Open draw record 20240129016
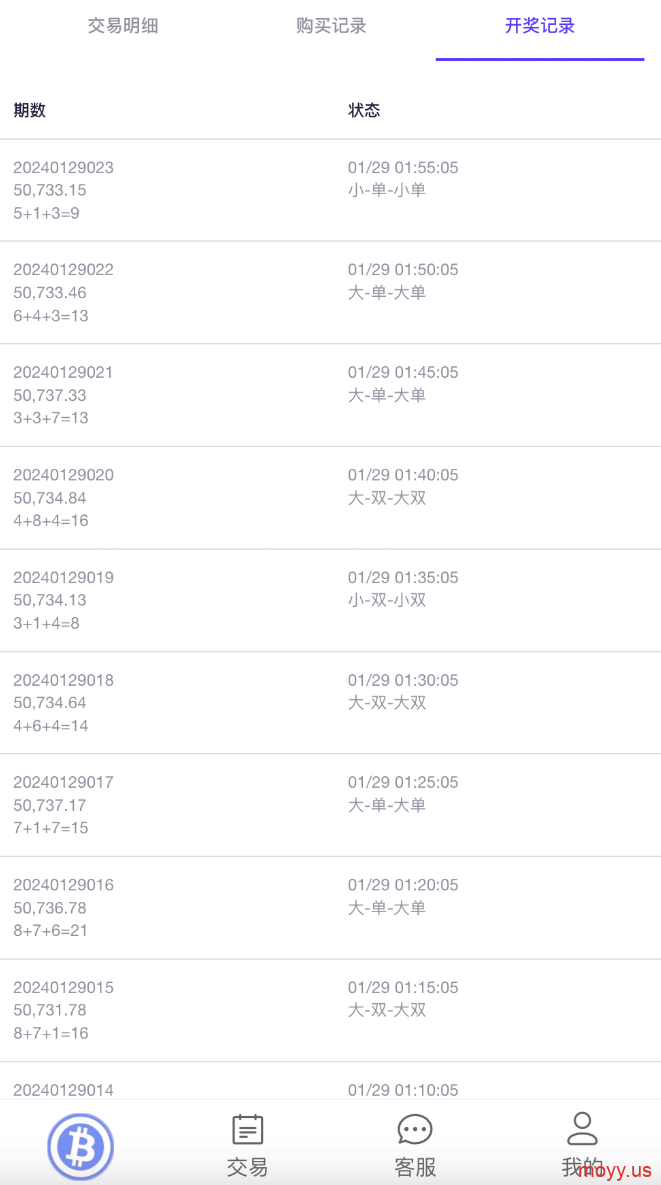Image resolution: width=661 pixels, height=1185 pixels. coord(63,884)
